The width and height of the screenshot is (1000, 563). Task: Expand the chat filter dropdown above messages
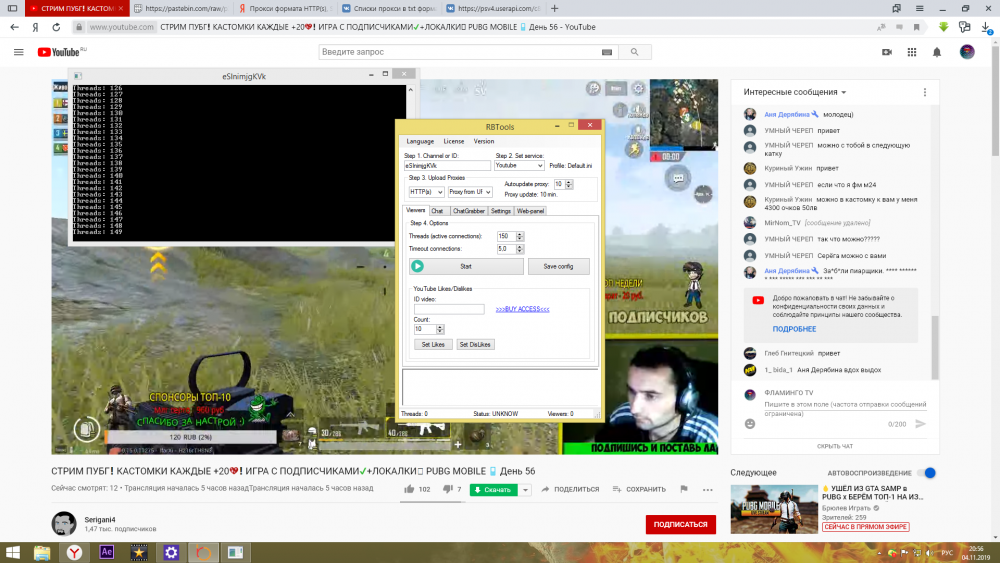point(795,92)
